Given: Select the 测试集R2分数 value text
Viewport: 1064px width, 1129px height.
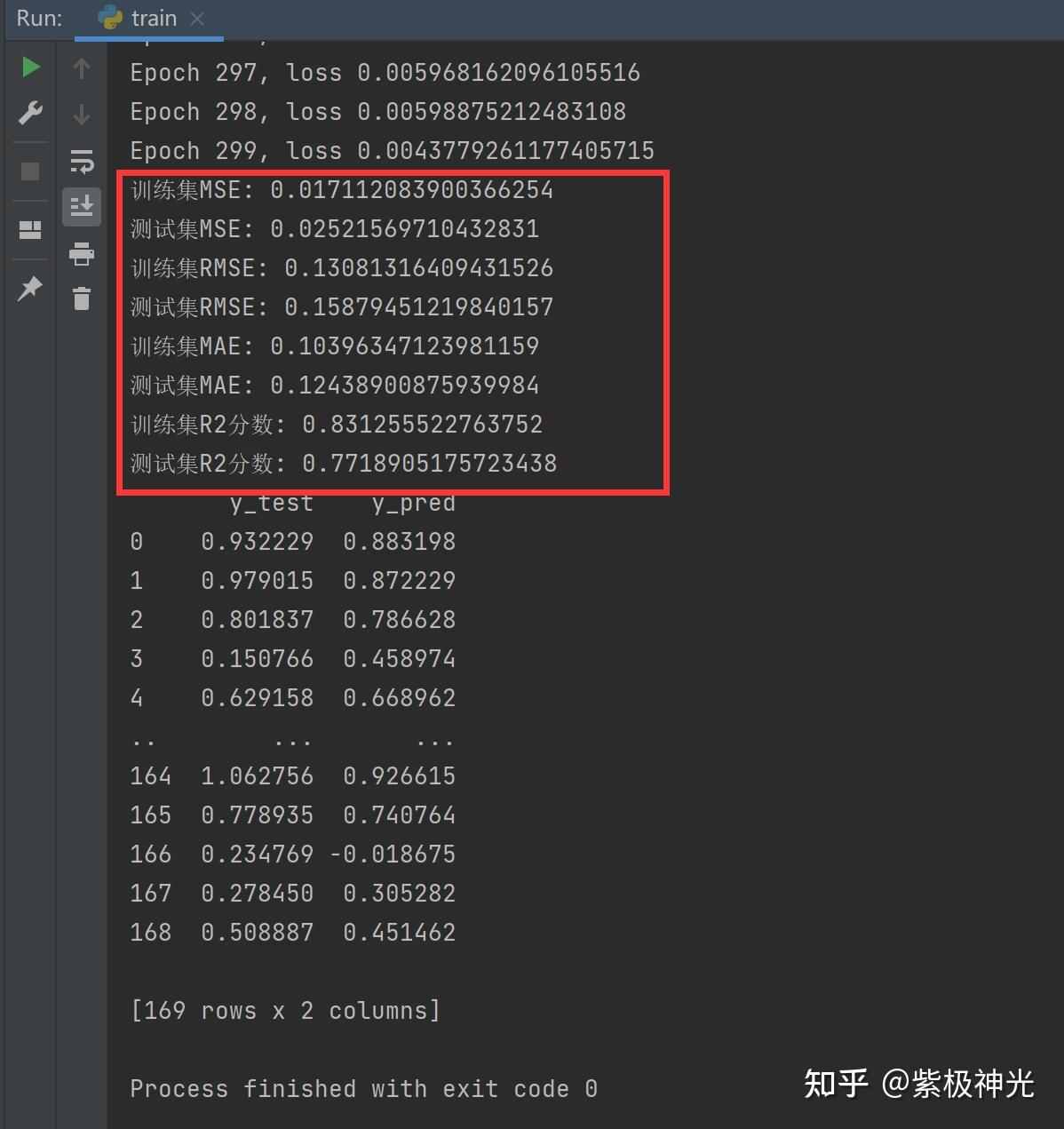Looking at the screenshot, I should click(429, 462).
